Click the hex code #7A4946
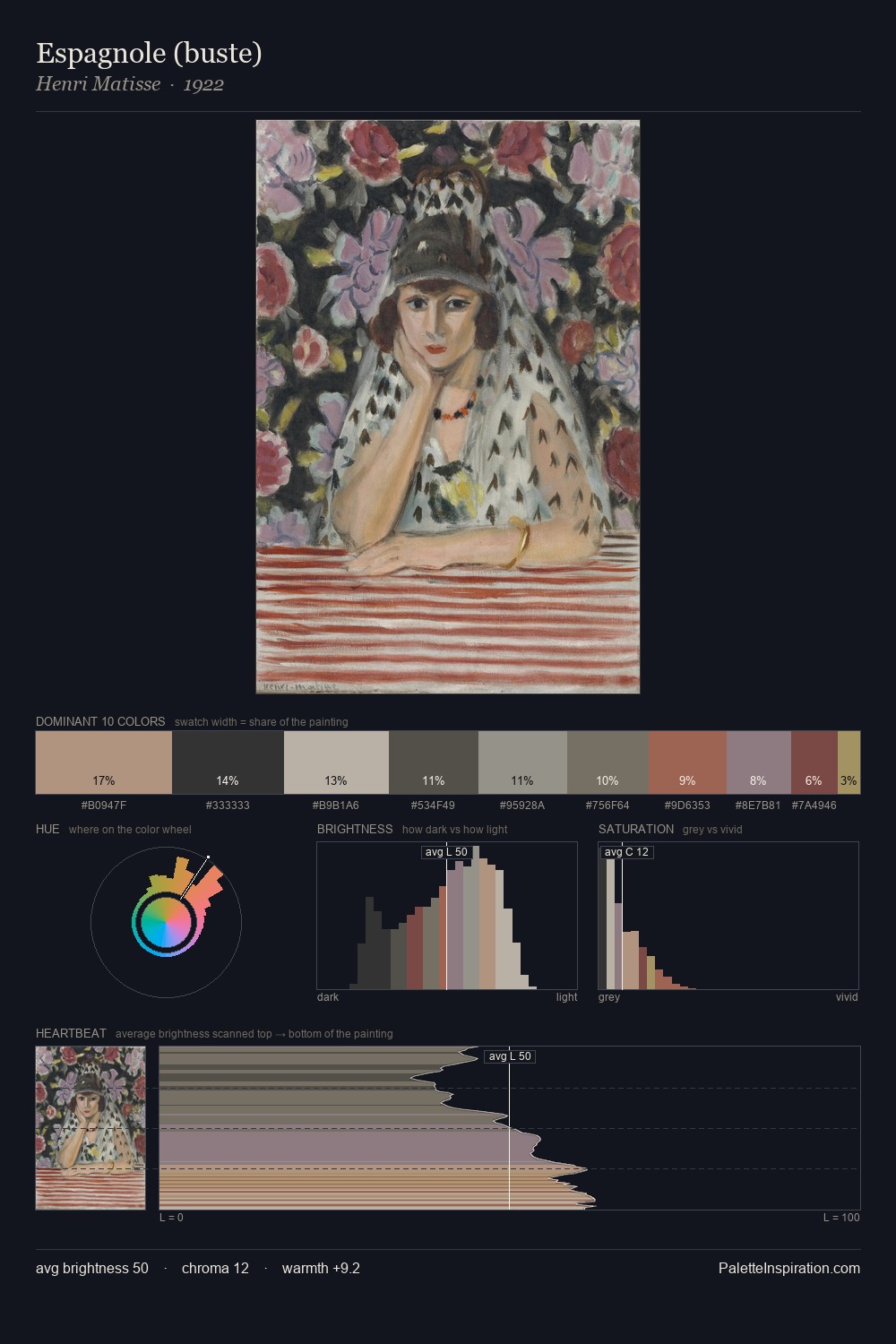Viewport: 896px width, 1344px height. click(x=814, y=806)
